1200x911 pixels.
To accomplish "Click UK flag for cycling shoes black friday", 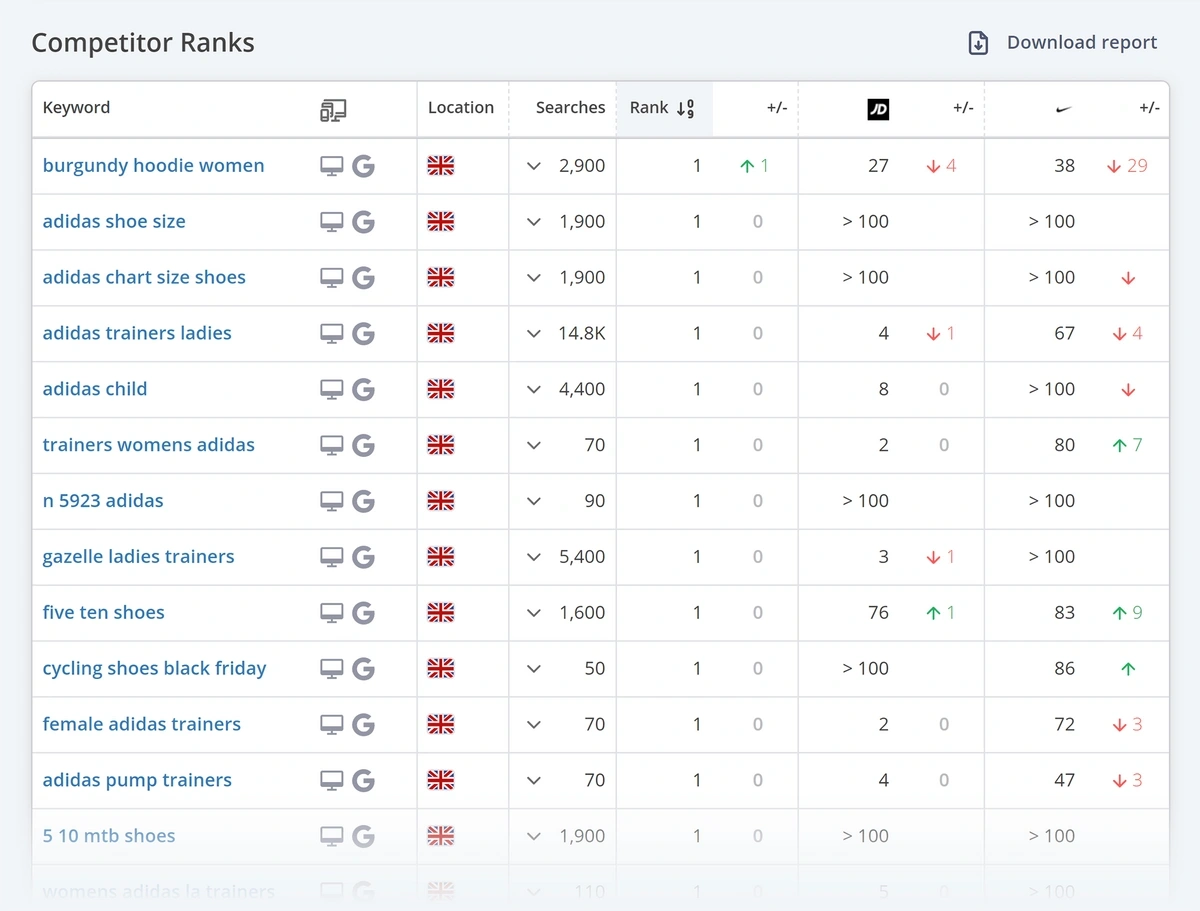I will (x=441, y=669).
